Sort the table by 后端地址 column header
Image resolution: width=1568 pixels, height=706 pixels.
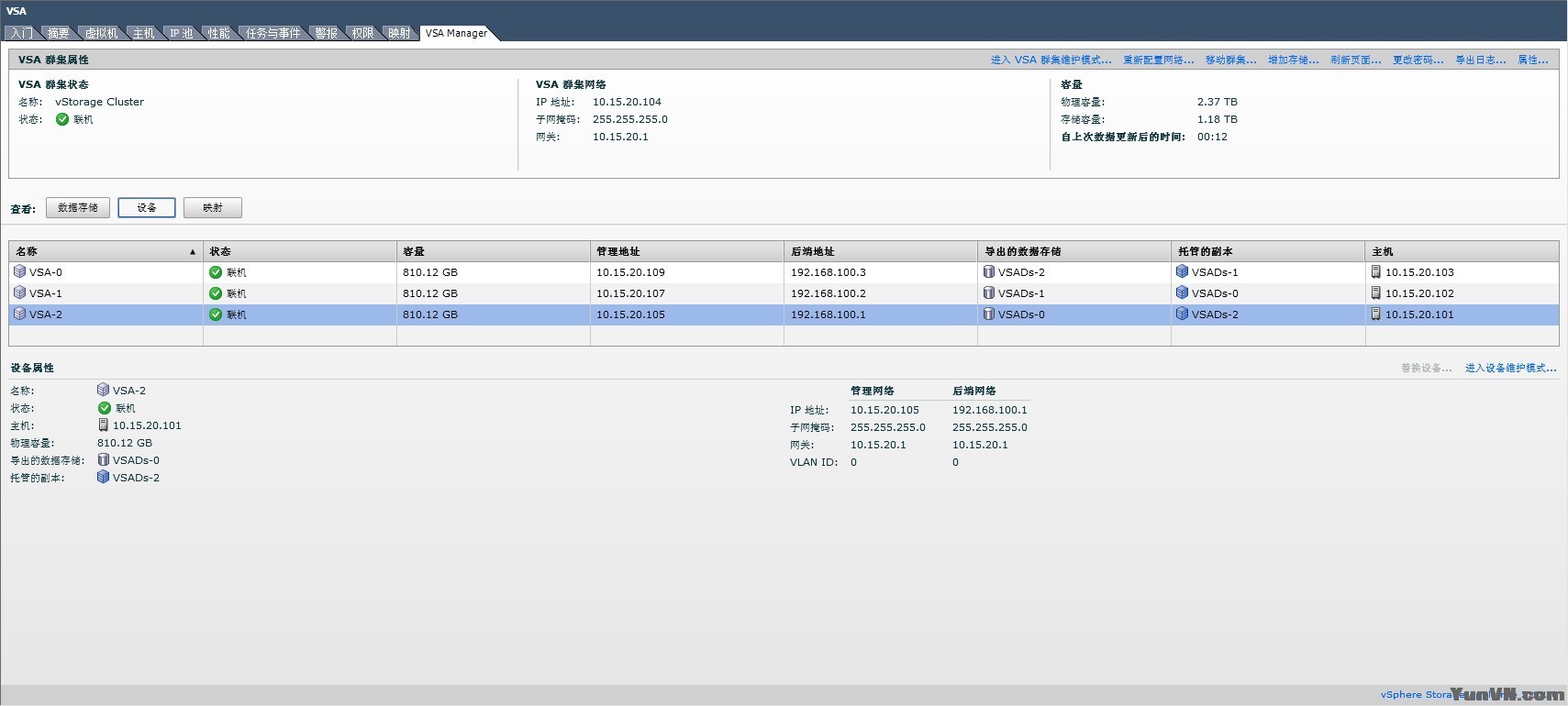coord(881,251)
